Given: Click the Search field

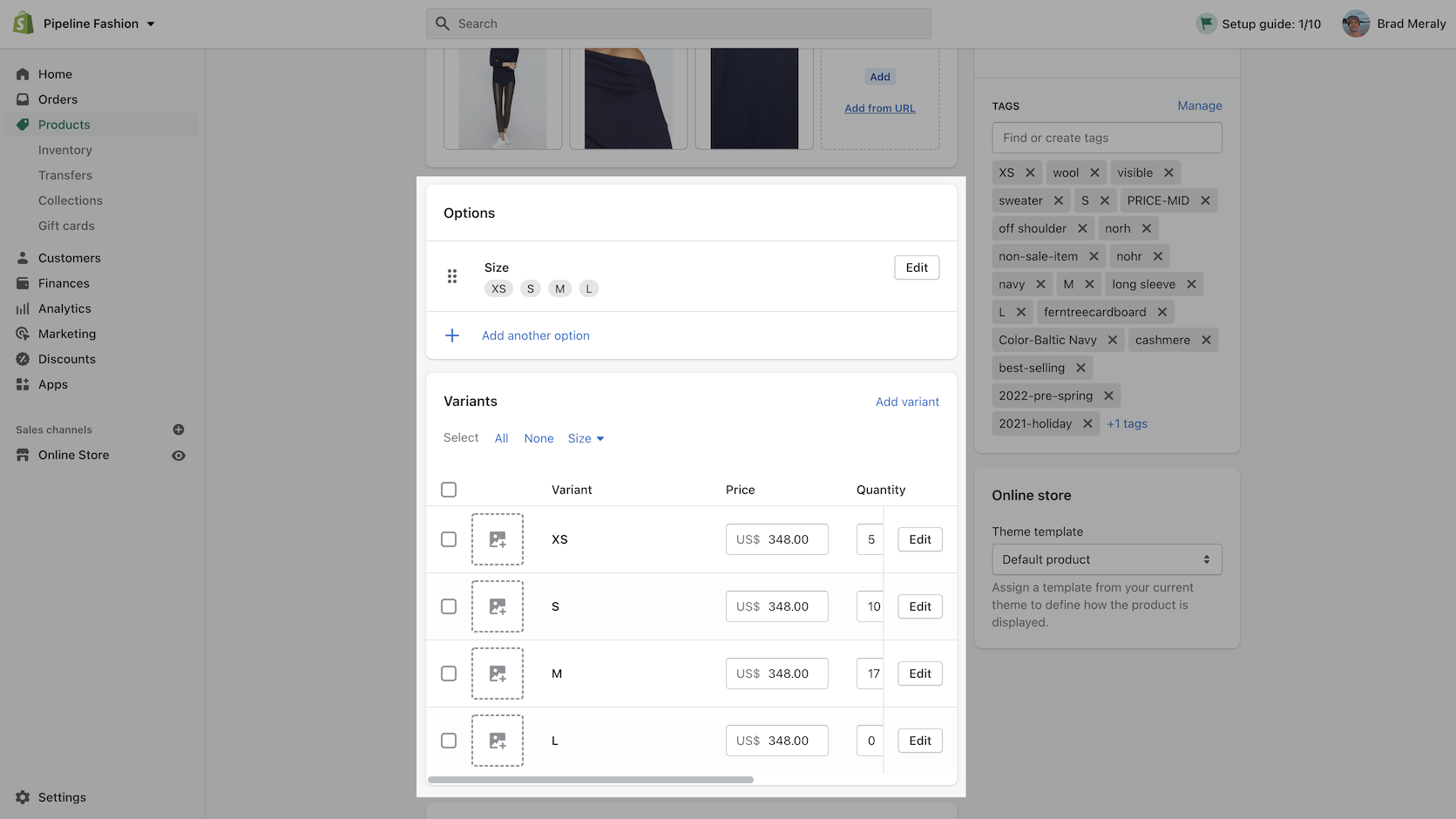Looking at the screenshot, I should 679,24.
